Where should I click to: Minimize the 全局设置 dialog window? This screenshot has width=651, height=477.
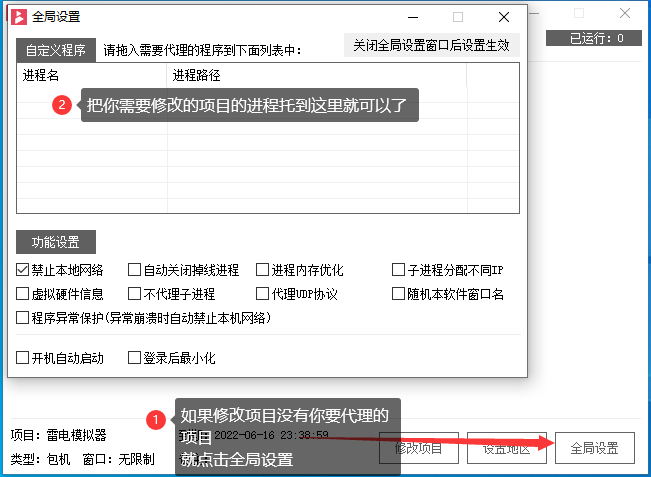(412, 17)
